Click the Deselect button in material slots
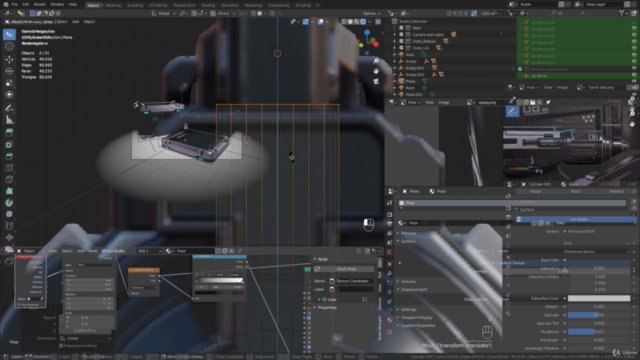 [616, 191]
